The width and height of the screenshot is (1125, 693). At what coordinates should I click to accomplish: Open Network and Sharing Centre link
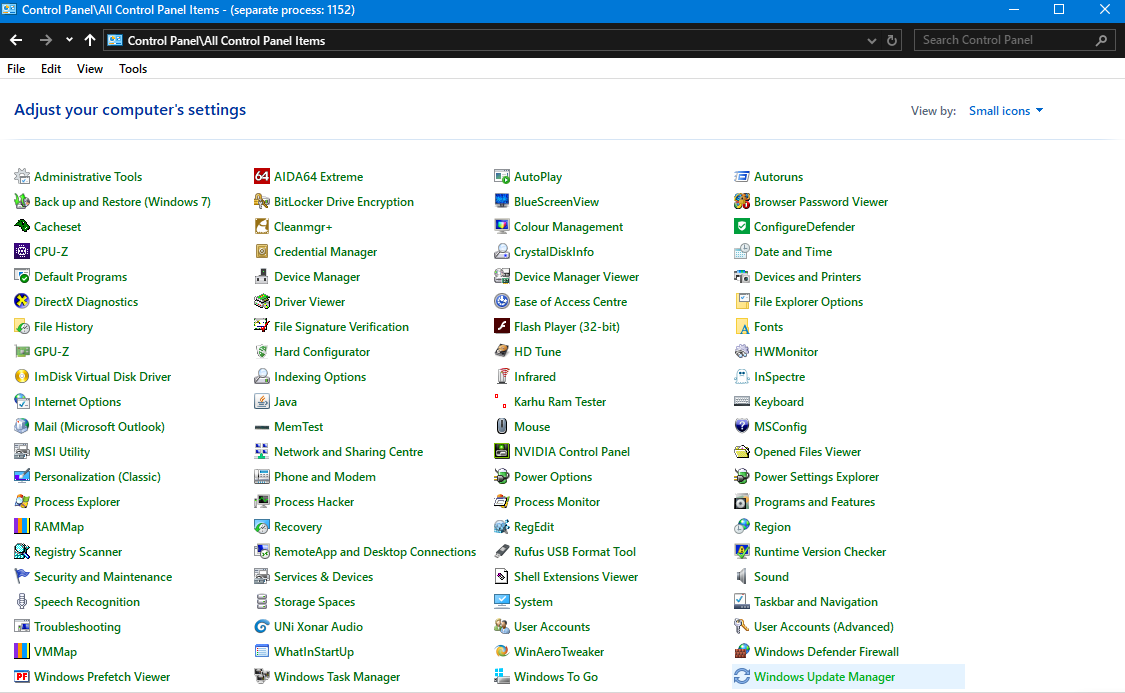coord(349,452)
